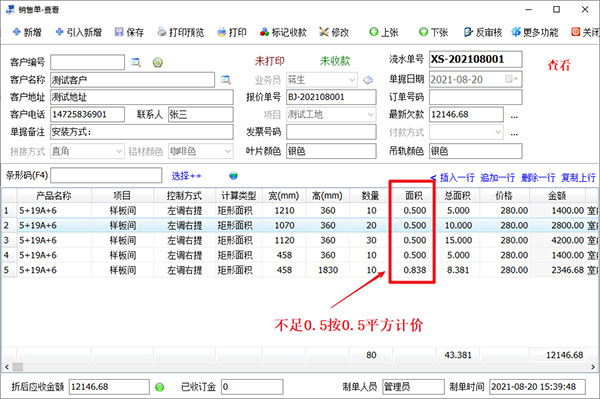Click the horizontal scrollbar right arrow
Image resolution: width=600 pixels, height=399 pixels.
[x=593, y=367]
